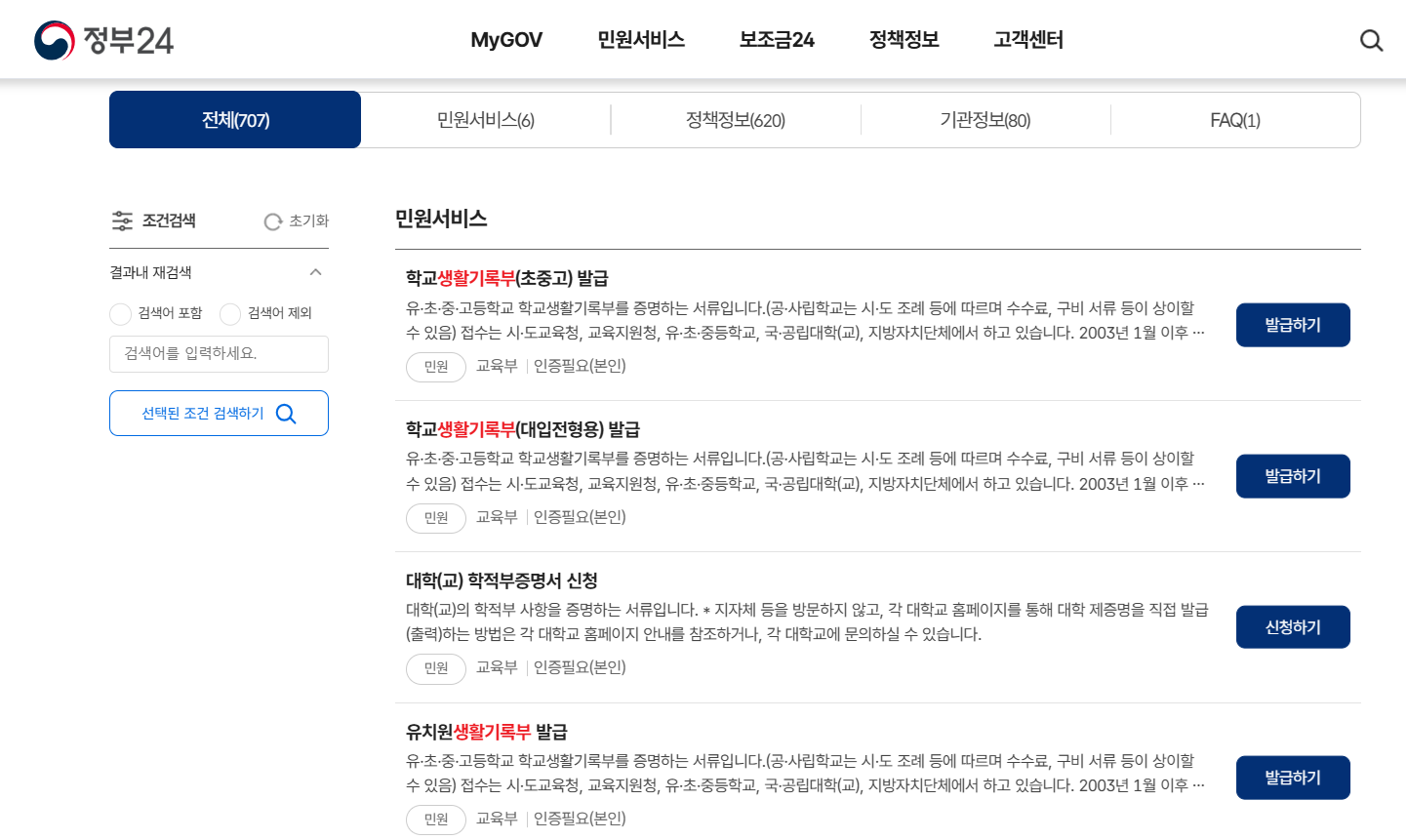Click 발급하기 for 학교생활기록부(초중고) 발급
Screen dimensions: 1406x840
(1293, 325)
